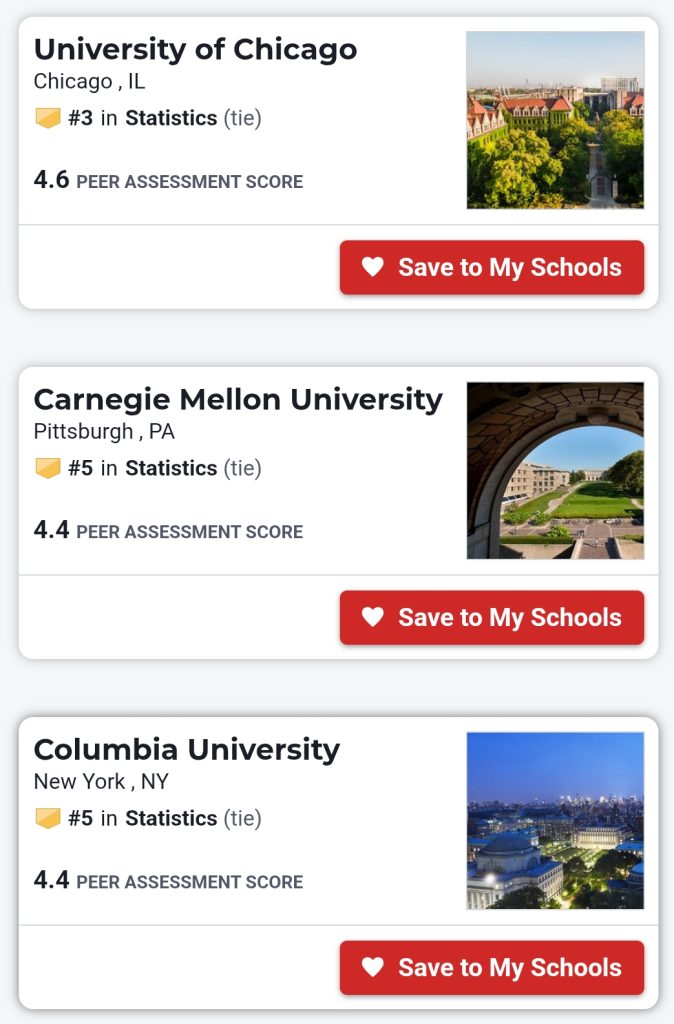The image size is (674, 1024).
Task: Open the Columbia University name link
Action: click(x=187, y=749)
